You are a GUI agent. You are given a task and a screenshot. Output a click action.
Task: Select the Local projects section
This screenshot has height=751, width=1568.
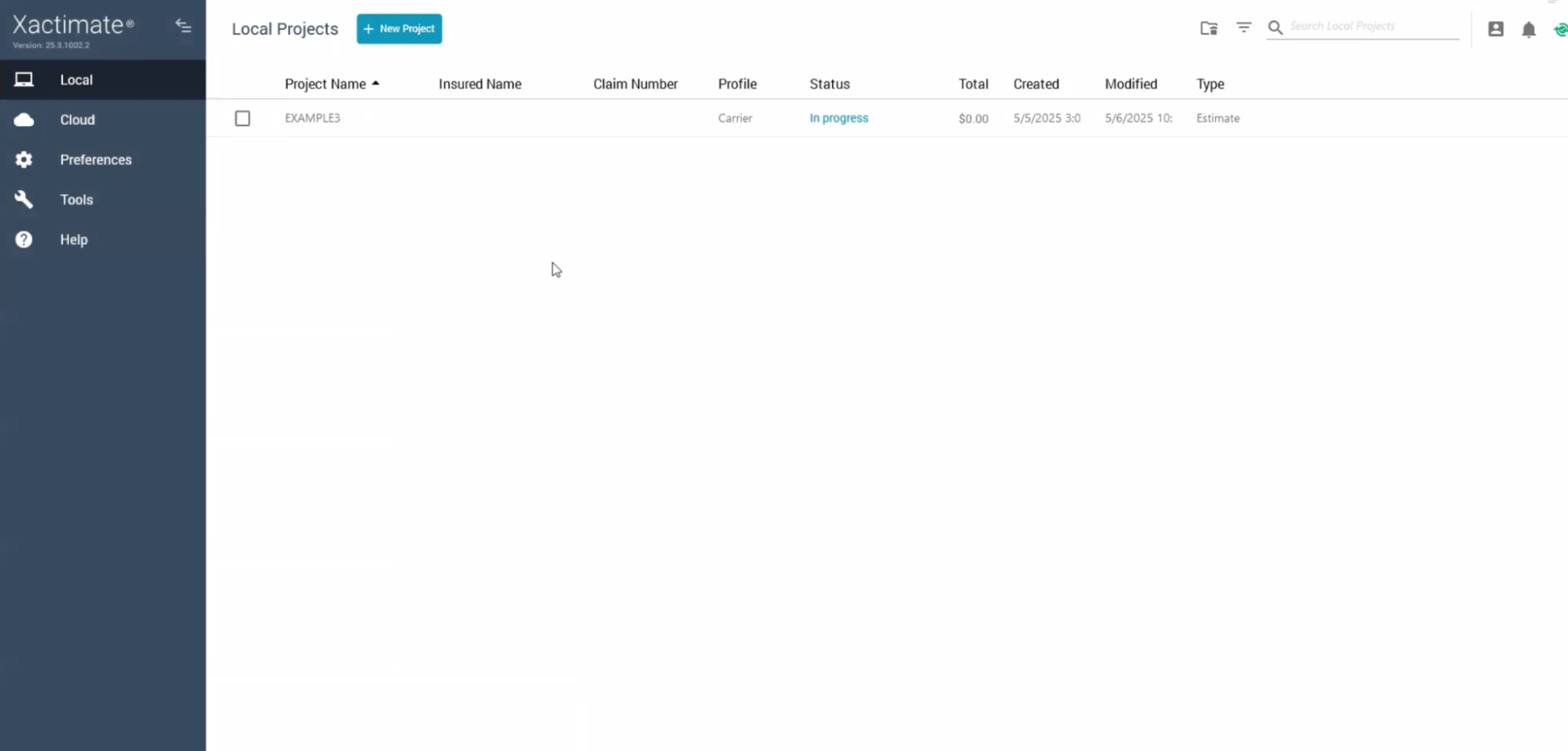click(75, 79)
